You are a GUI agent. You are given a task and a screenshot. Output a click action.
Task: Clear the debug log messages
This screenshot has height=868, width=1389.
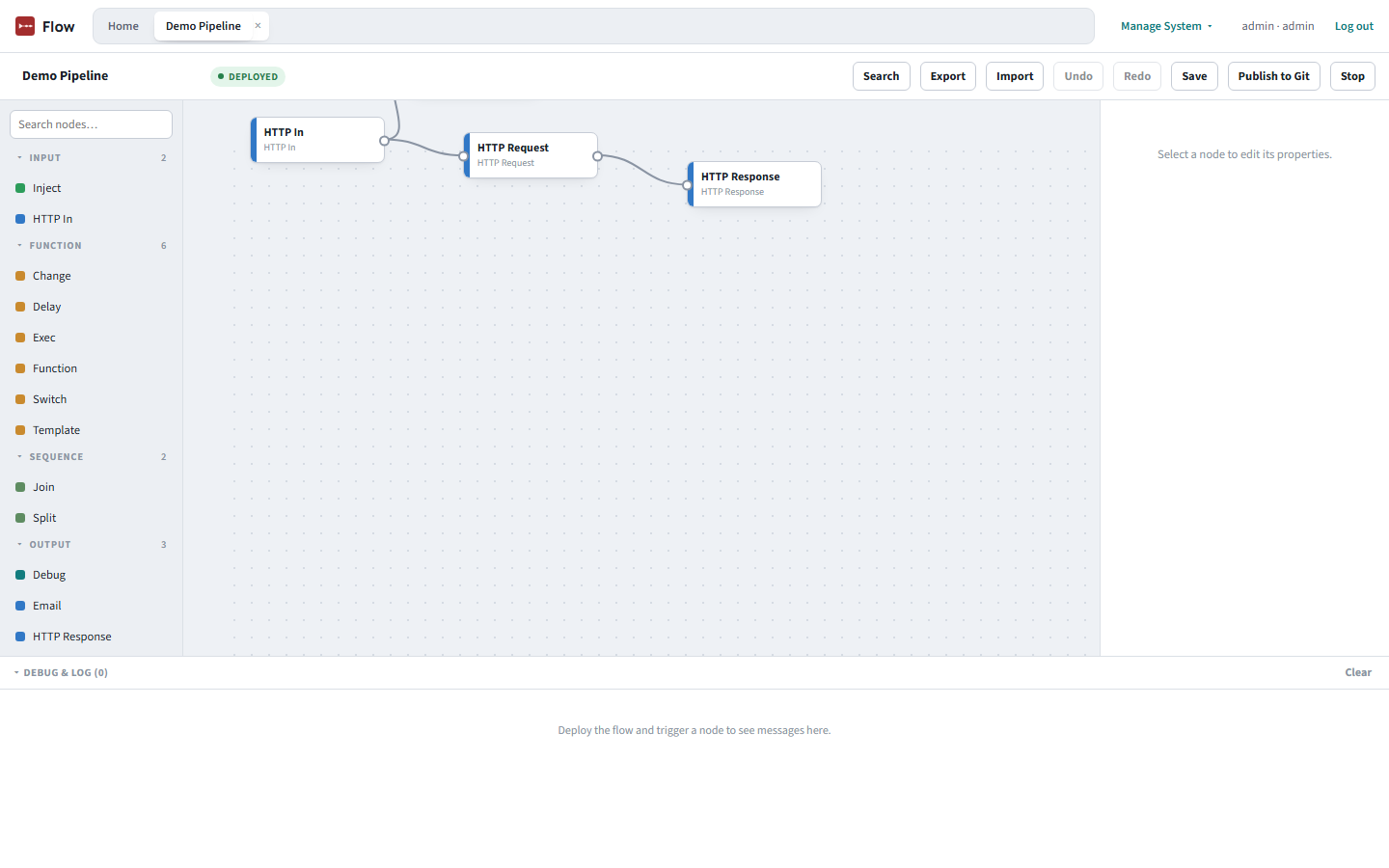point(1358,672)
